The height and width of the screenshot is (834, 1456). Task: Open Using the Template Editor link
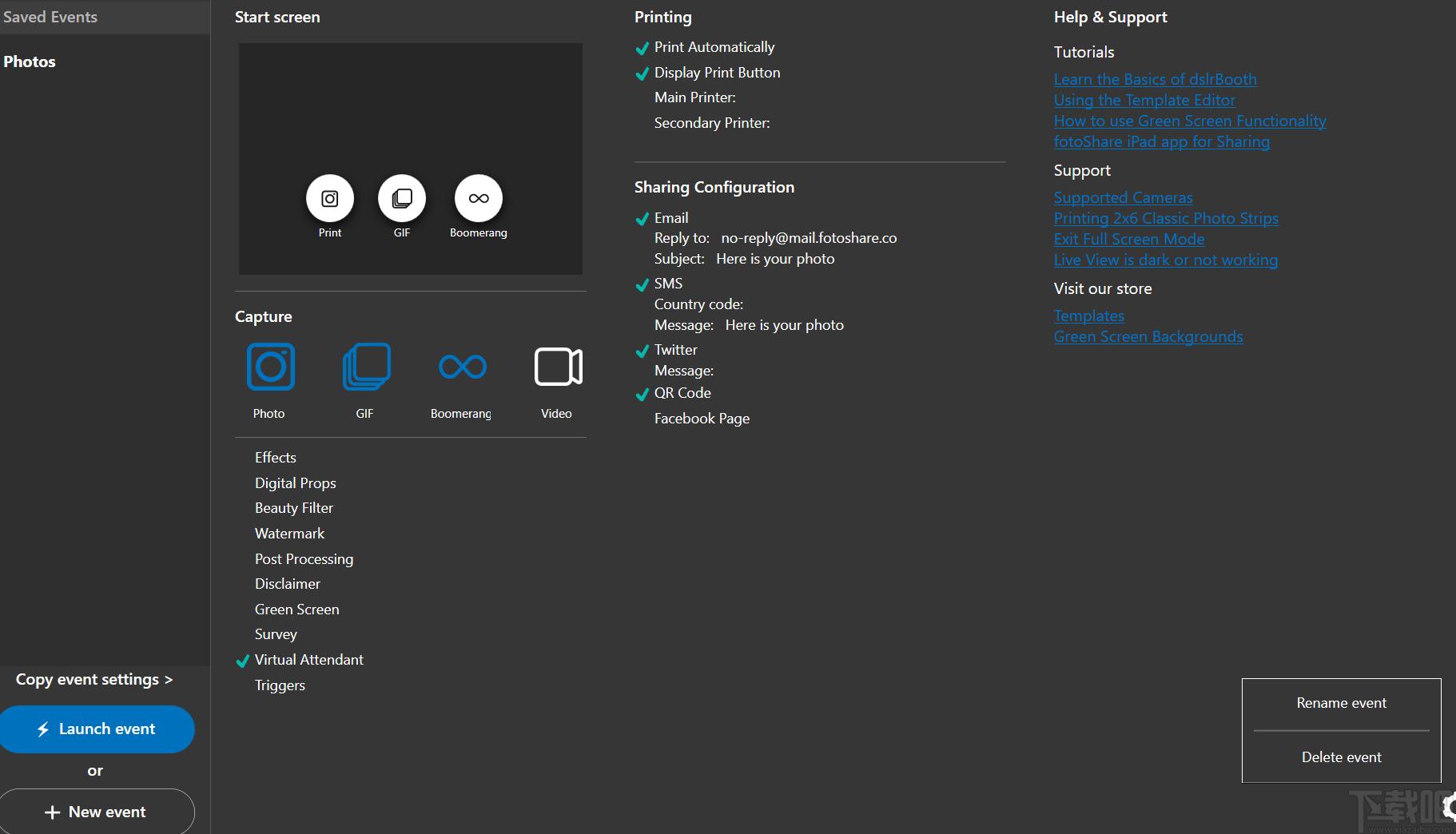tap(1144, 100)
